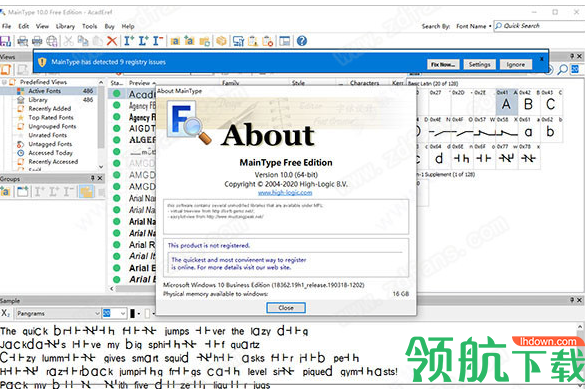
Task: Click the main toolbar 'a' icon with green plus
Action: [x=190, y=41]
